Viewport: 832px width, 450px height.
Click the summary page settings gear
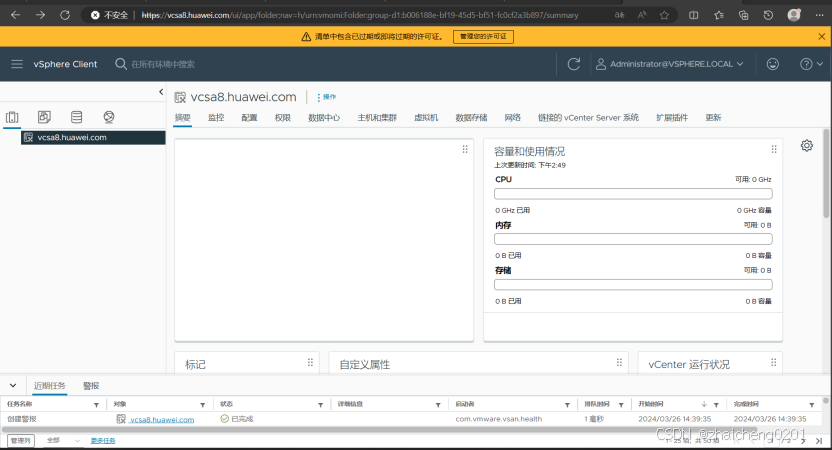pos(807,145)
